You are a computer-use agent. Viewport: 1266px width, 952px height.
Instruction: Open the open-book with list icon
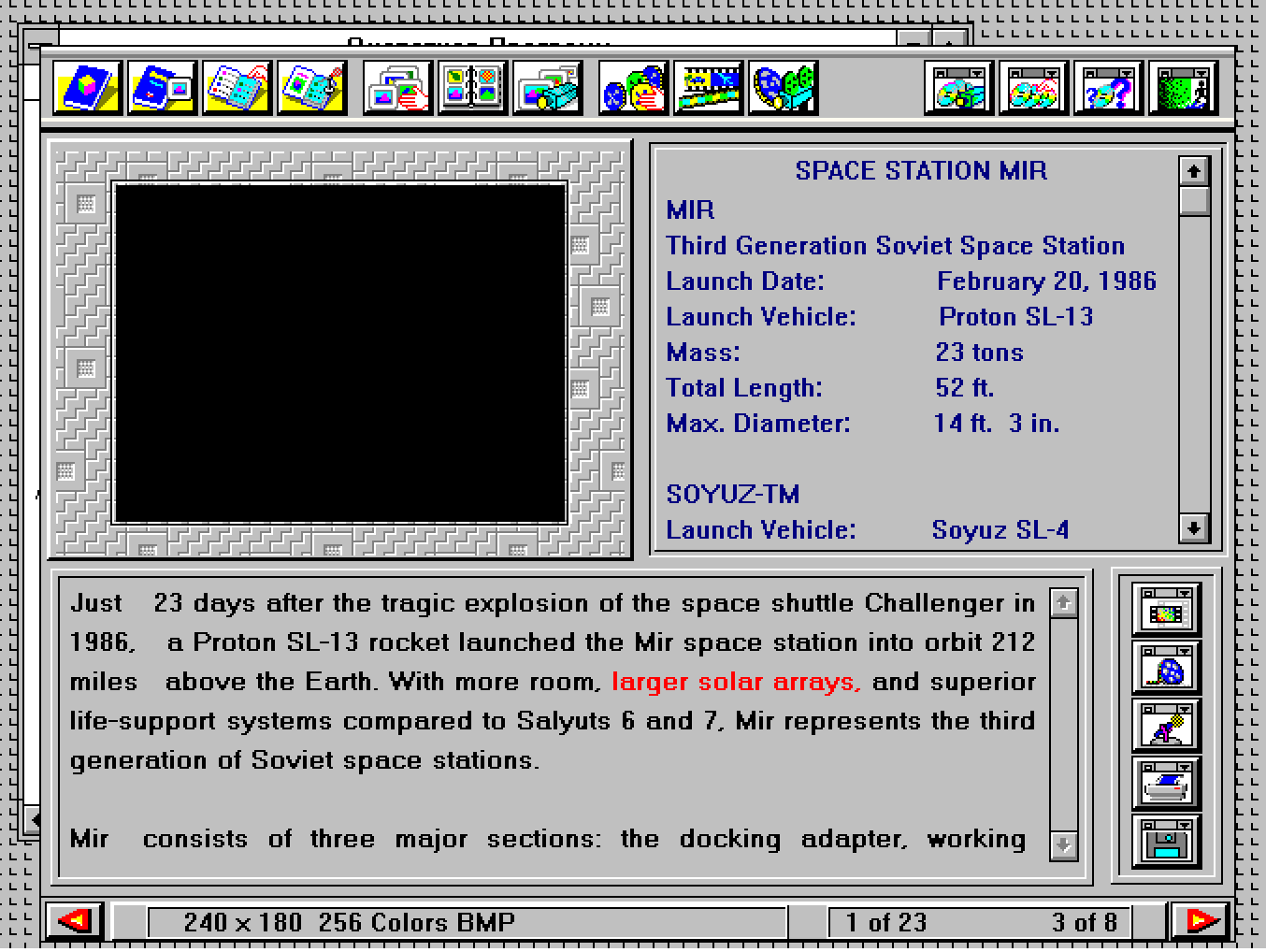click(x=237, y=89)
